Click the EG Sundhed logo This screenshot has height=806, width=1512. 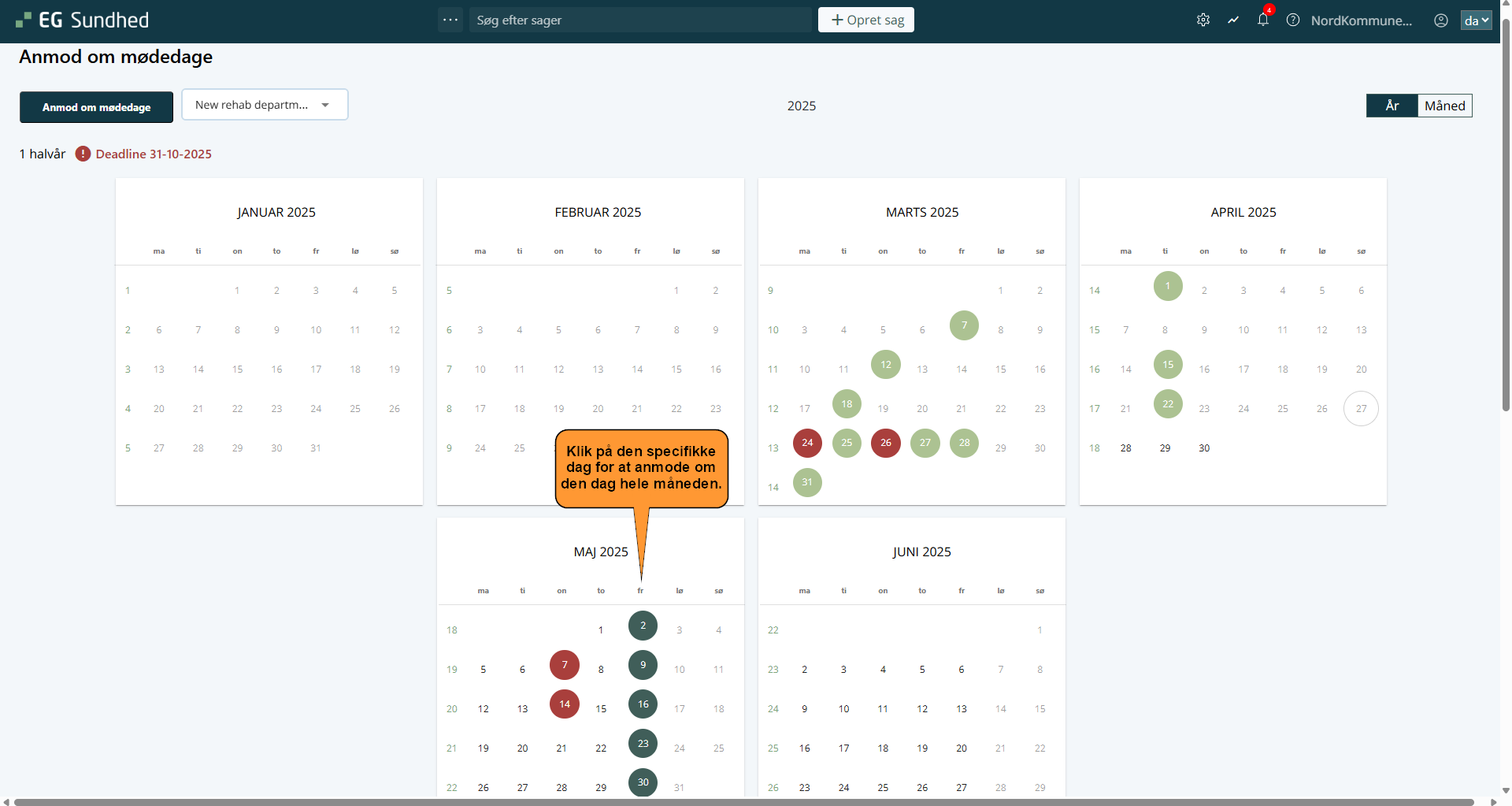coord(82,20)
